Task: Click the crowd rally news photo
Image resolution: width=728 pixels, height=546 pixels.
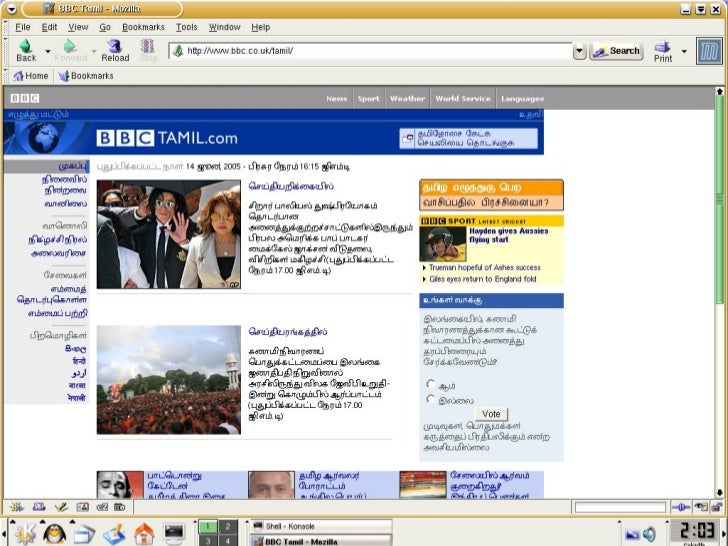Action: pyautogui.click(x=169, y=380)
